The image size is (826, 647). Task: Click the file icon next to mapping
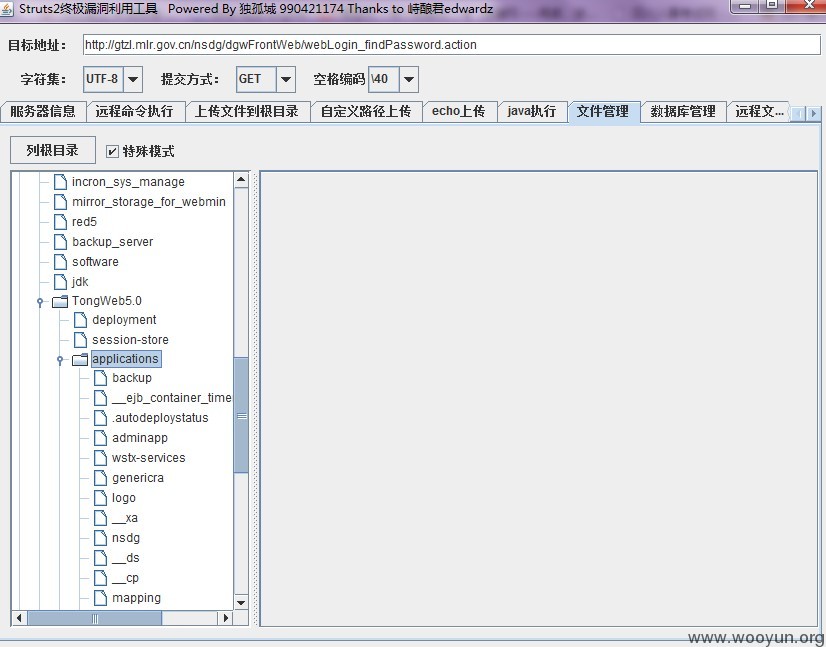[101, 598]
